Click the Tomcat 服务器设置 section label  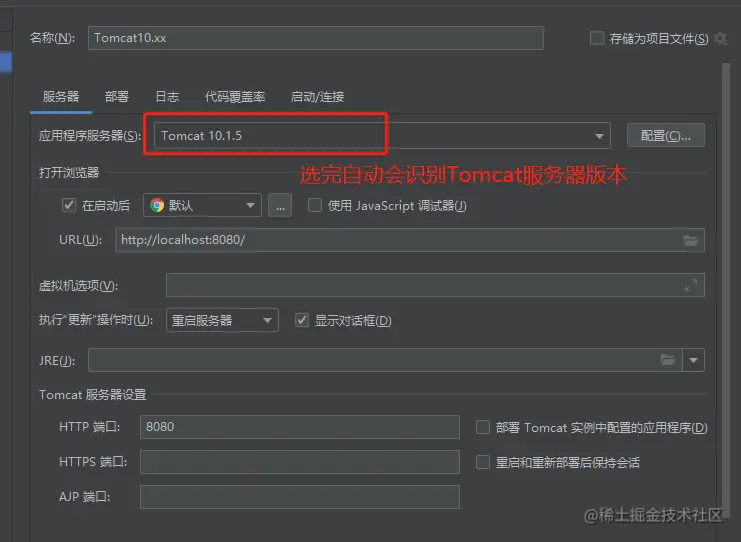pyautogui.click(x=93, y=395)
